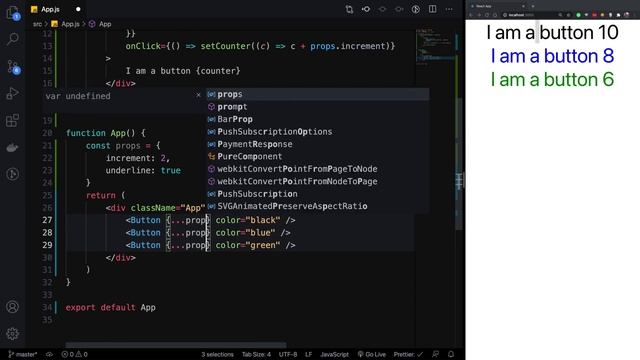This screenshot has height=360, width=640.
Task: Click the UTF-8 encoding indicator
Action: (288, 354)
